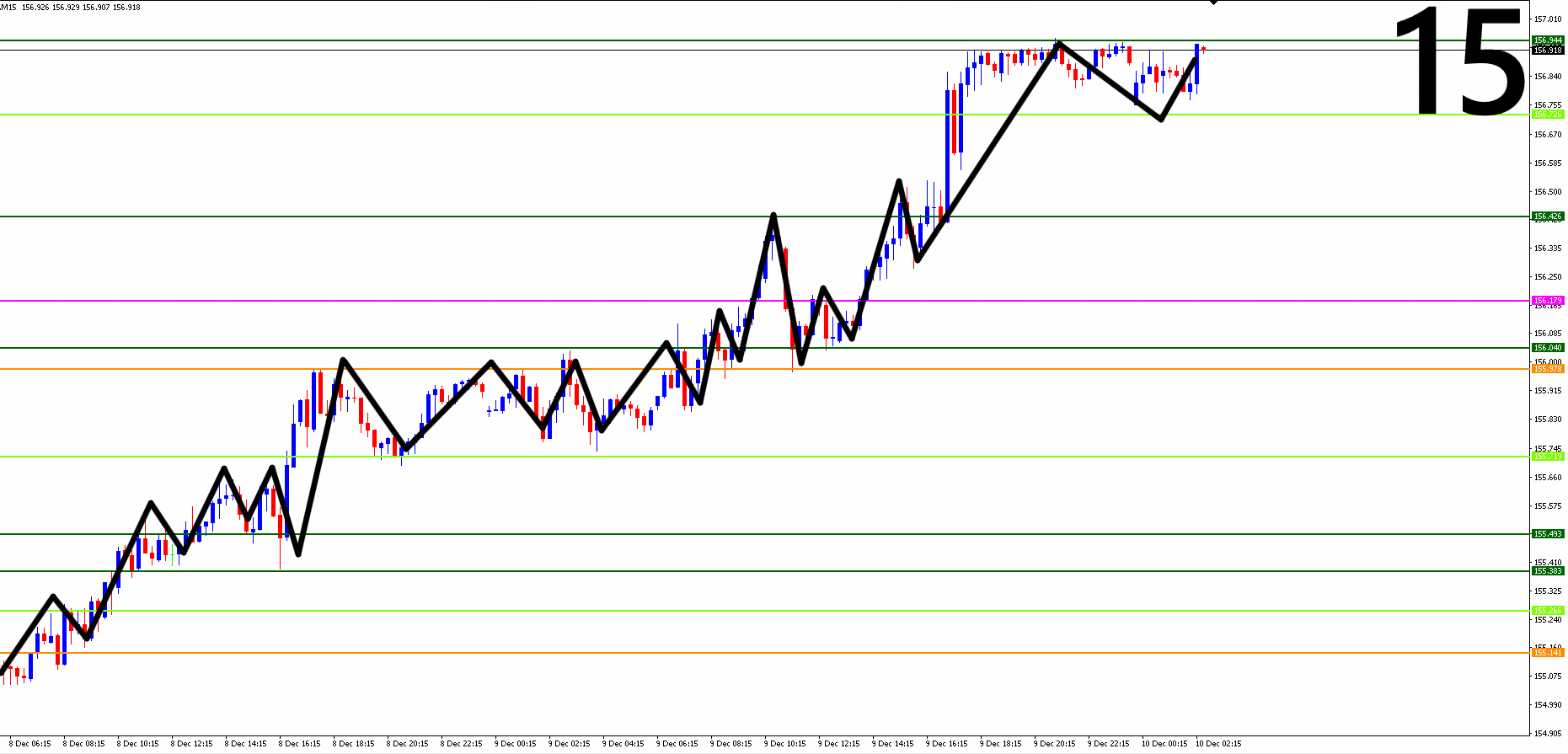Click the 155.915 price scale value
Image resolution: width=1568 pixels, height=754 pixels.
(x=1548, y=391)
